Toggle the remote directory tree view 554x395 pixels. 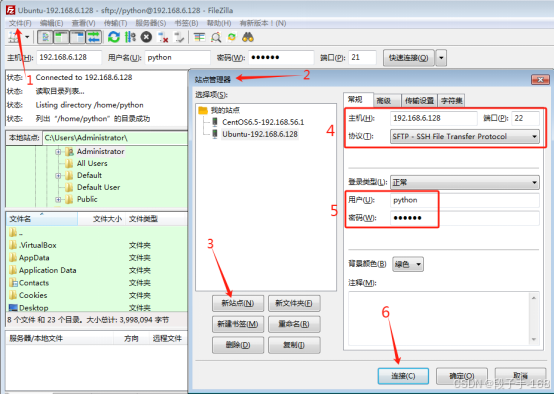pyautogui.click(x=77, y=37)
